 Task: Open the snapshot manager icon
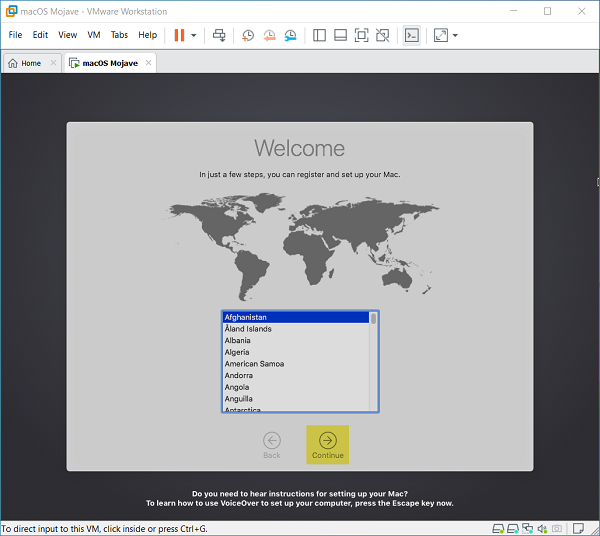(x=290, y=35)
